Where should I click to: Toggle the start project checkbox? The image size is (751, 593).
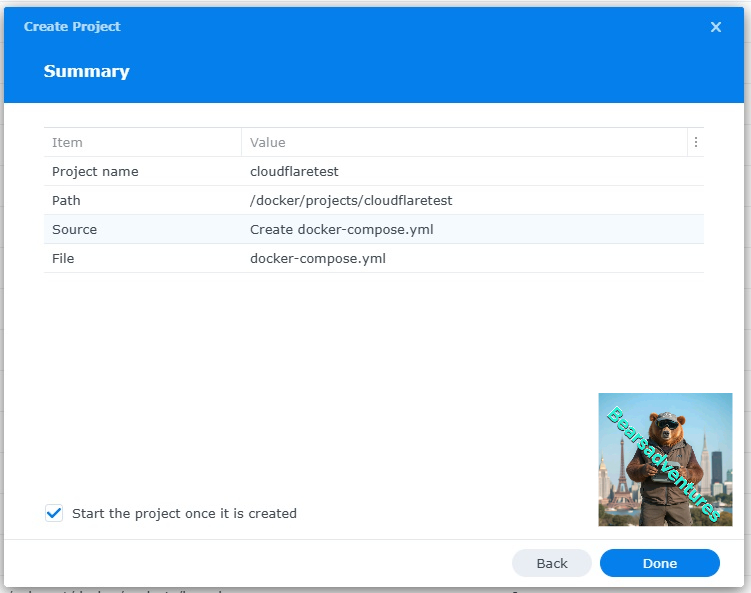[x=54, y=513]
